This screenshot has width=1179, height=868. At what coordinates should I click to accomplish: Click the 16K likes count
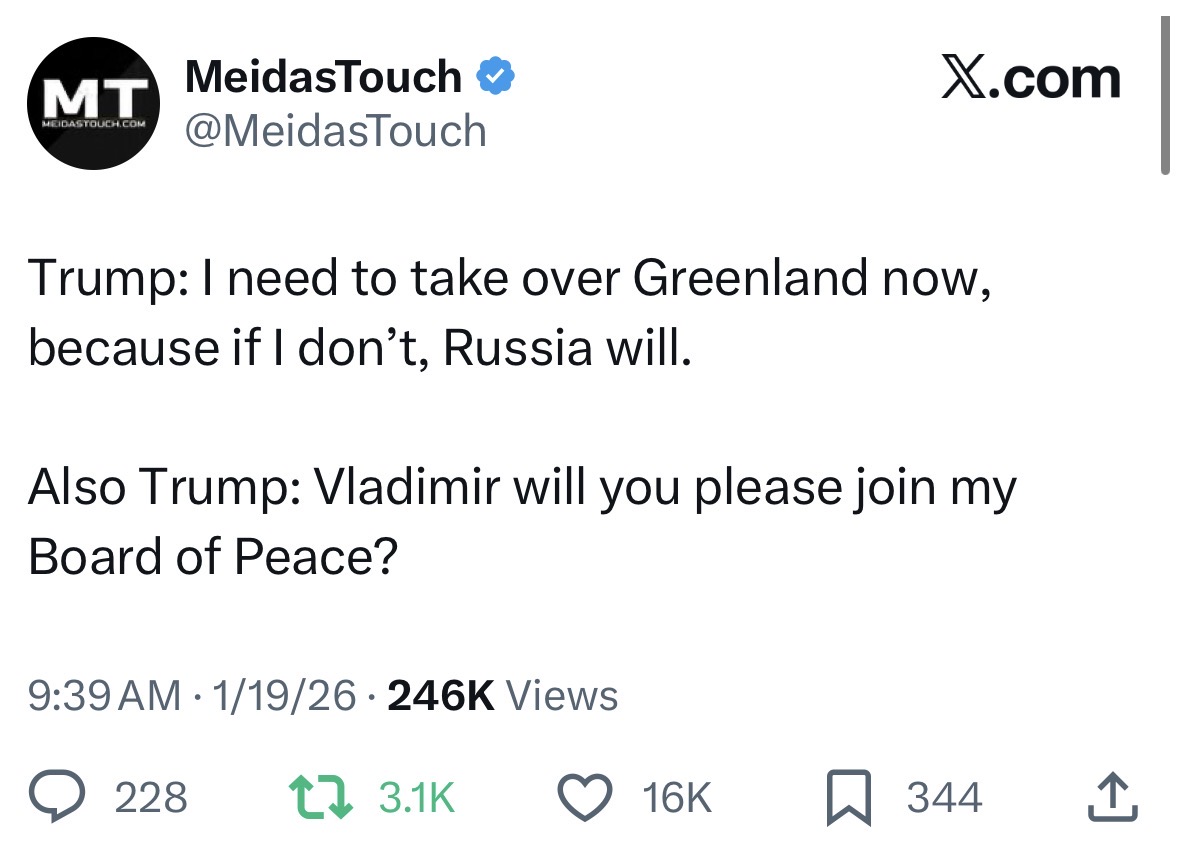point(676,797)
